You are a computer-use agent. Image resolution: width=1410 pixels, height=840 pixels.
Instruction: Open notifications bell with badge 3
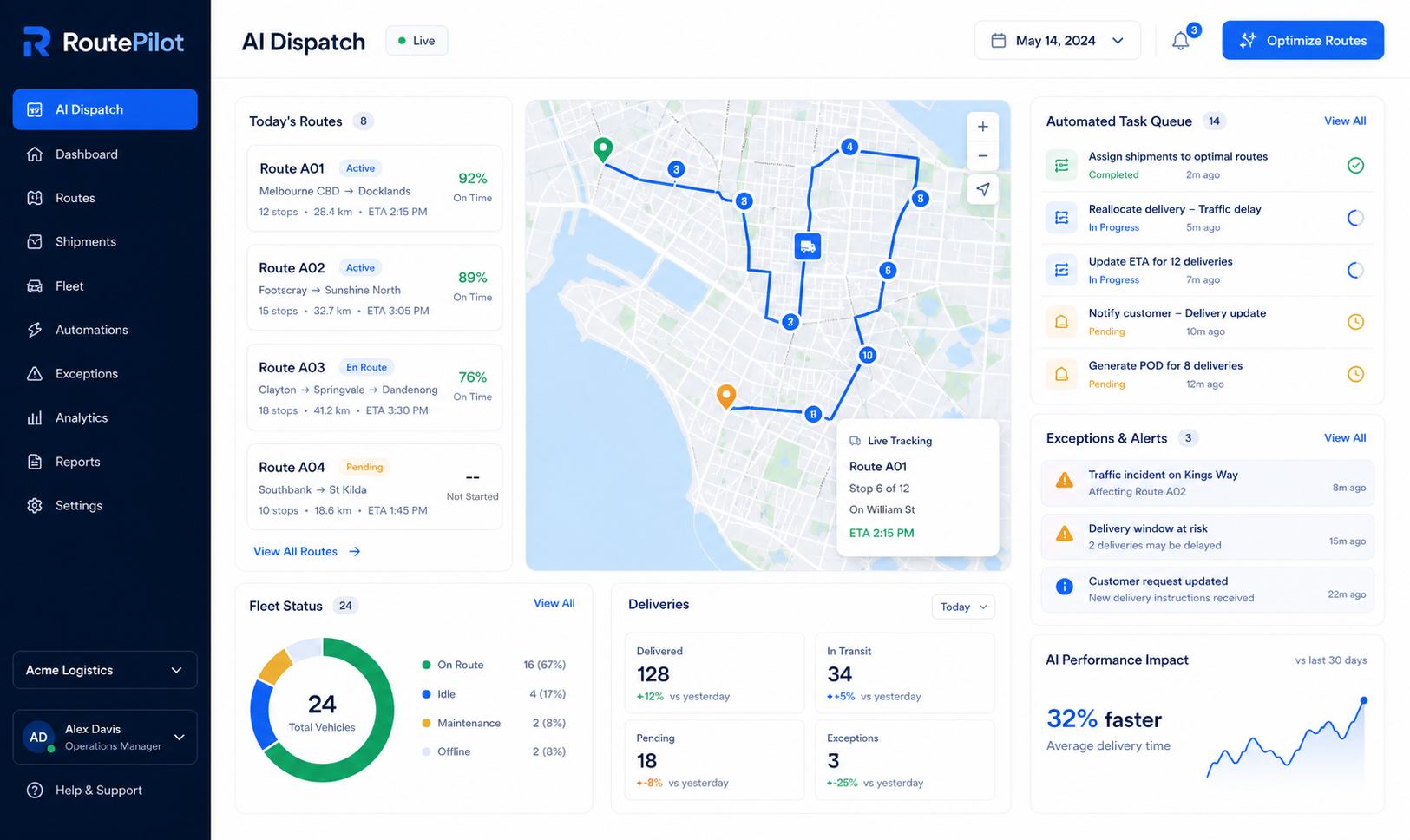[1181, 40]
